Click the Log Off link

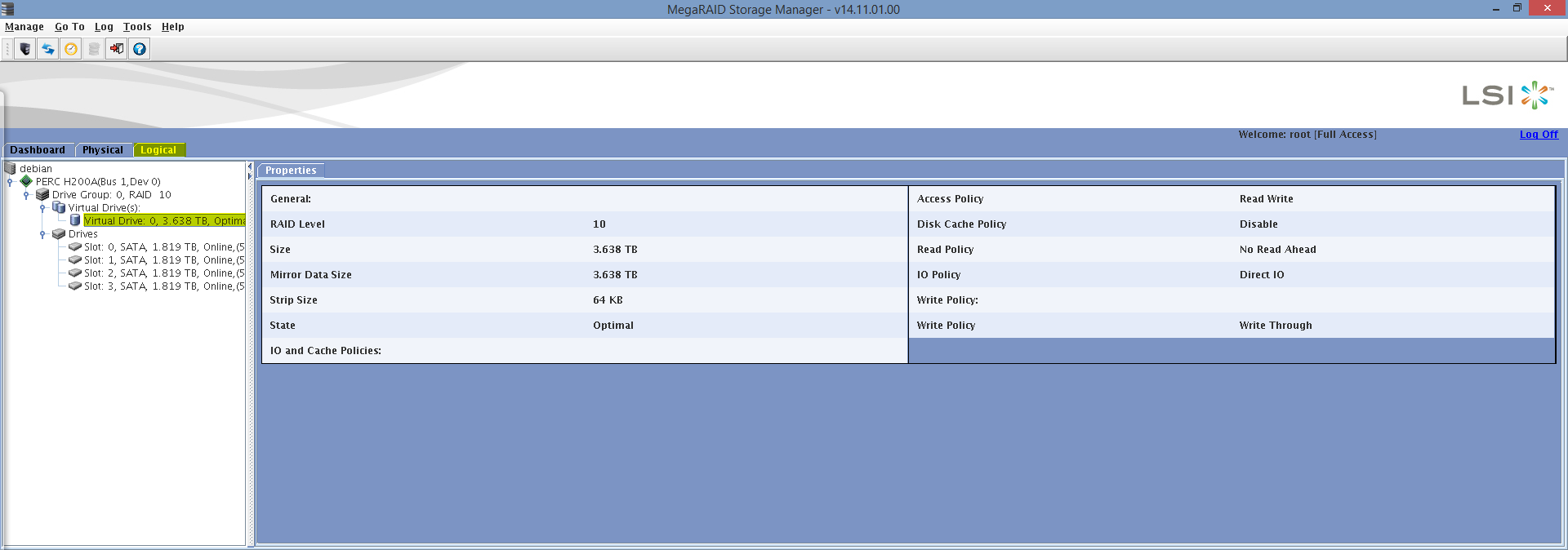[x=1539, y=135]
